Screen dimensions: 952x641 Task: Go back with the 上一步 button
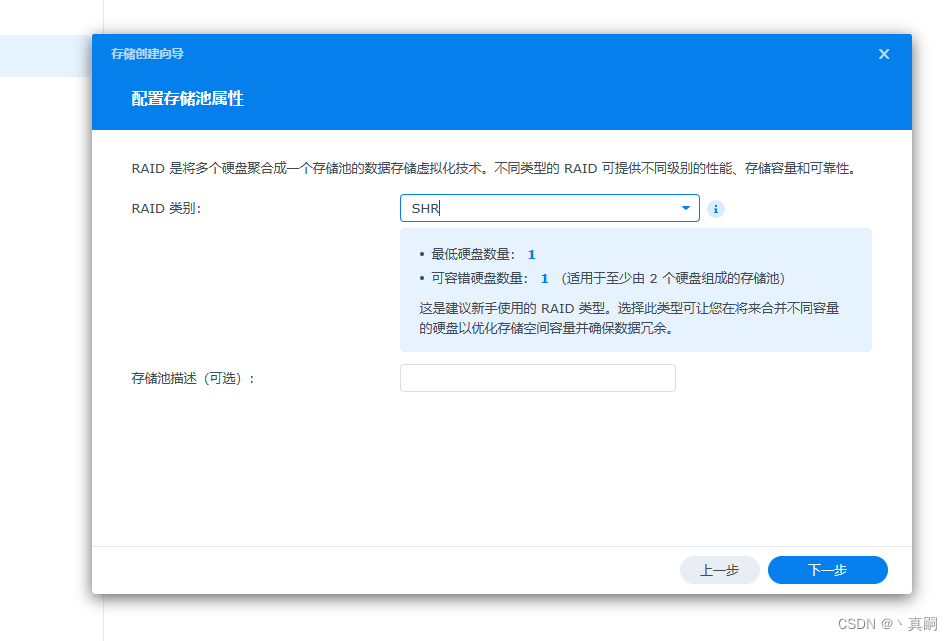(x=719, y=570)
